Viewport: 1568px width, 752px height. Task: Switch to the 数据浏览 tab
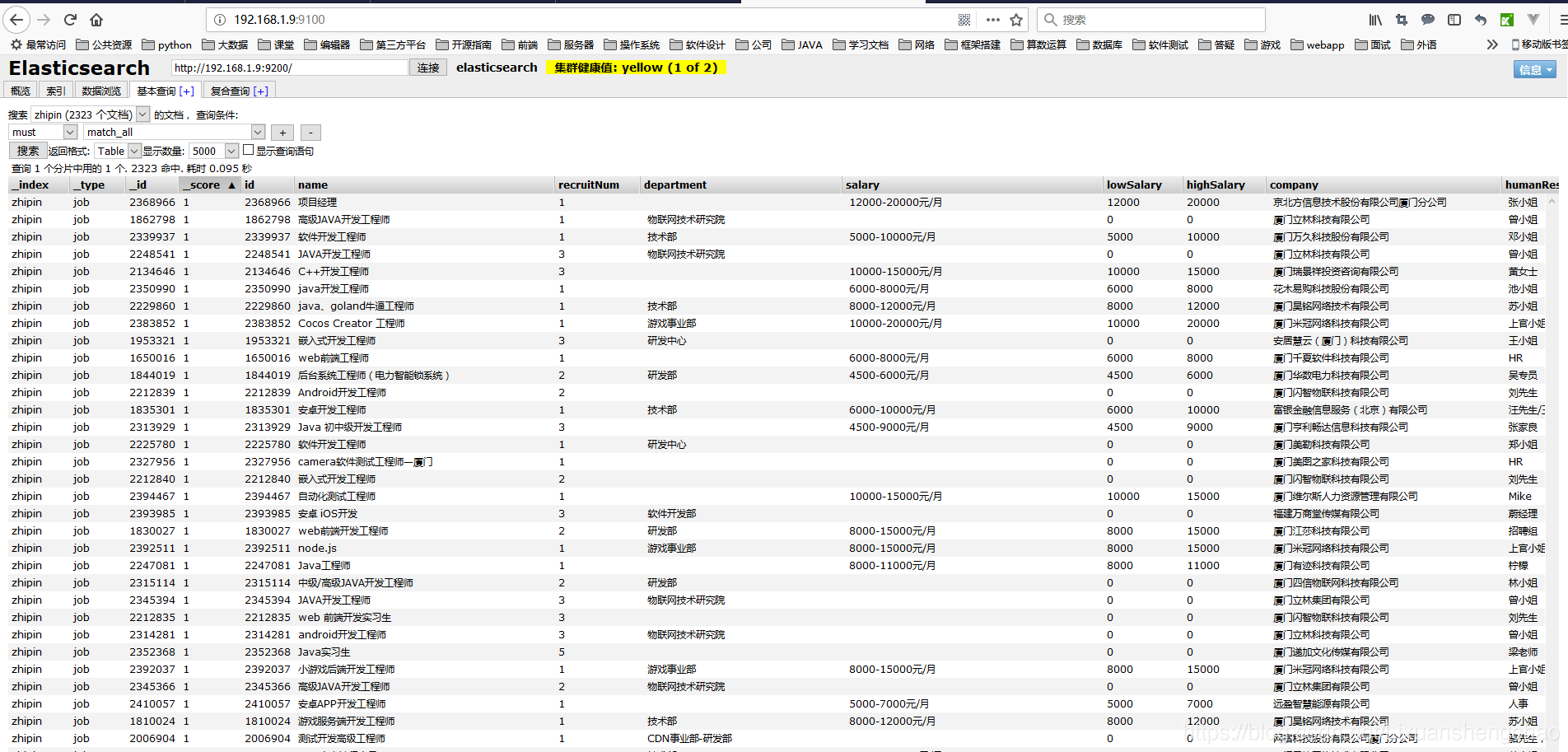click(x=101, y=91)
